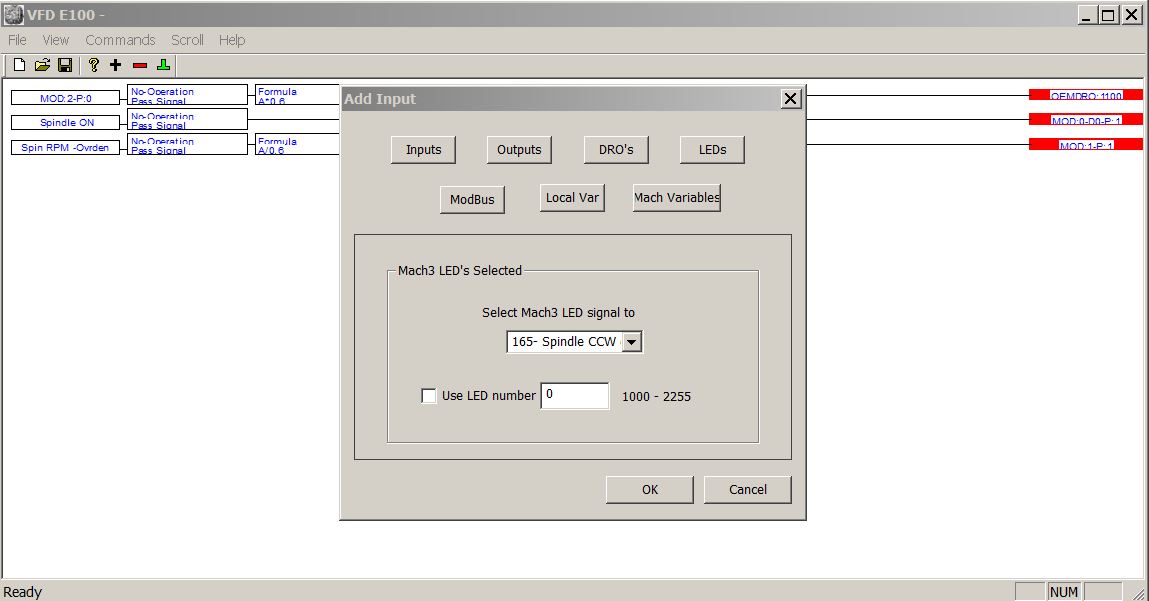Select the red MOD:1-P:1 output block
The image size is (1149, 601).
[1086, 144]
